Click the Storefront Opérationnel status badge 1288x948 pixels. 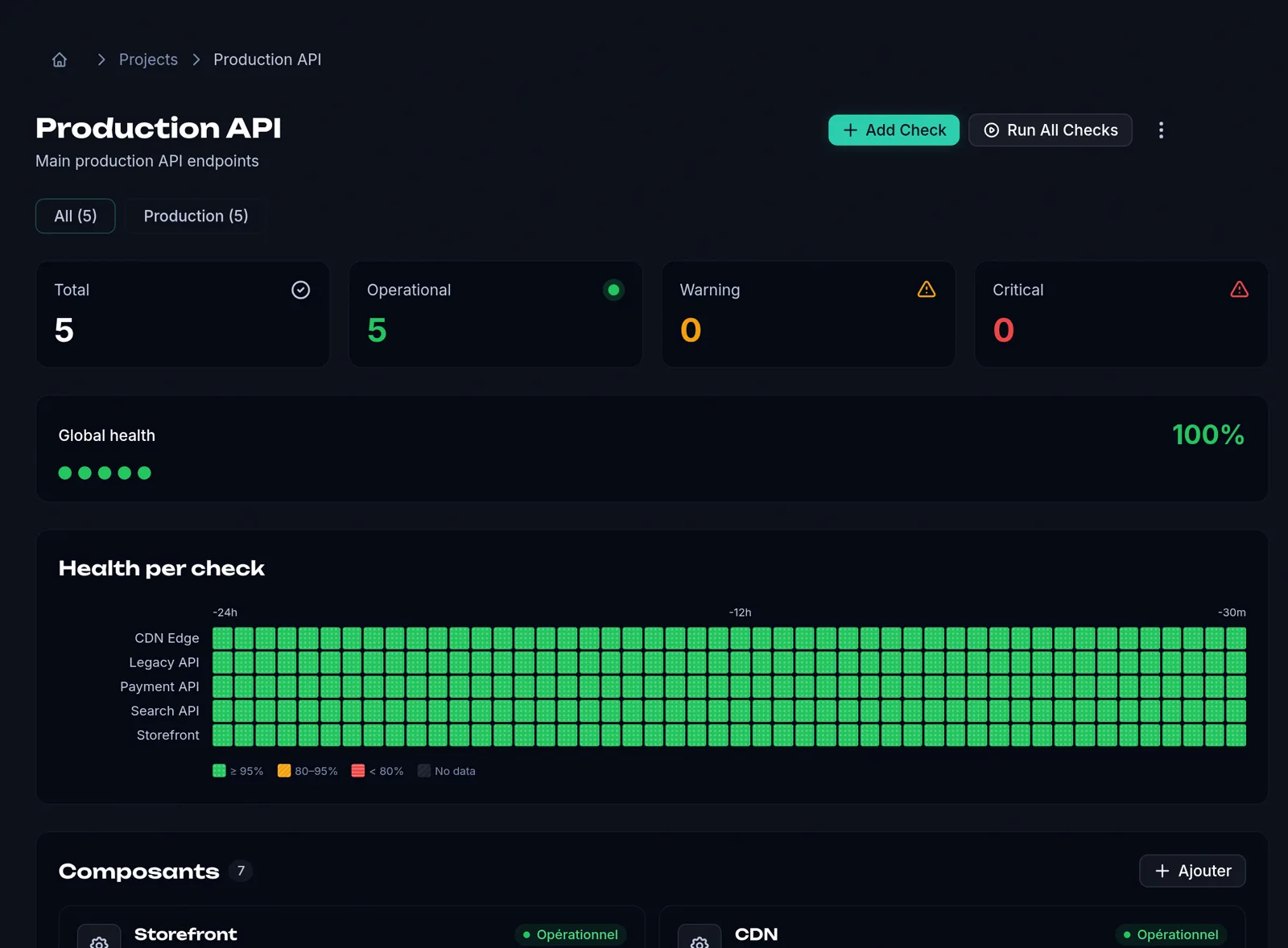click(571, 934)
